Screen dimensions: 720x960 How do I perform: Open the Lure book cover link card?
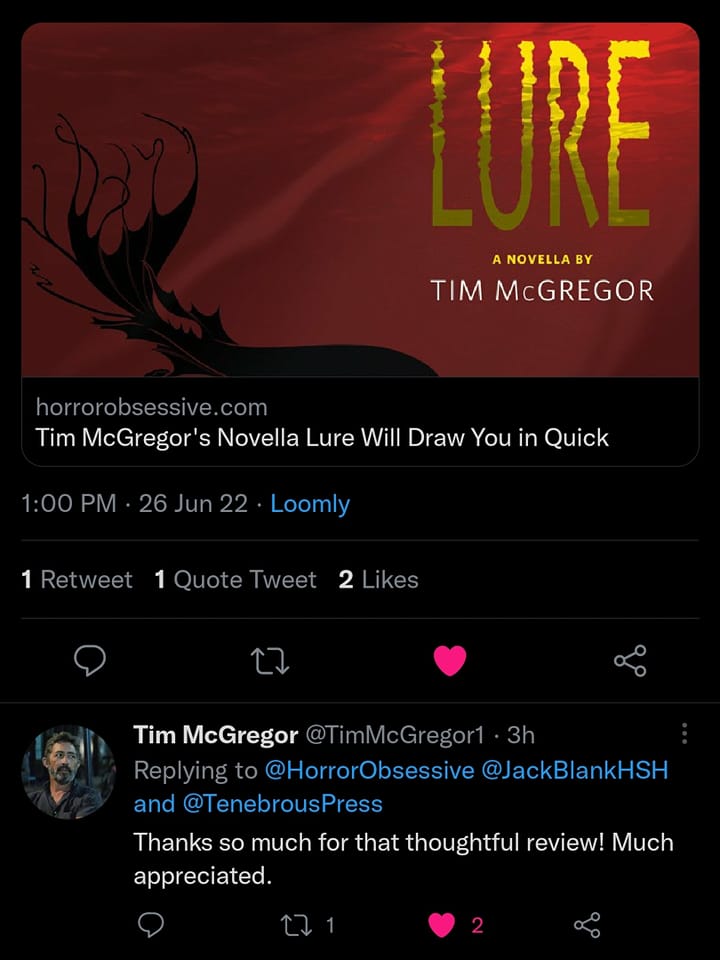coord(360,200)
